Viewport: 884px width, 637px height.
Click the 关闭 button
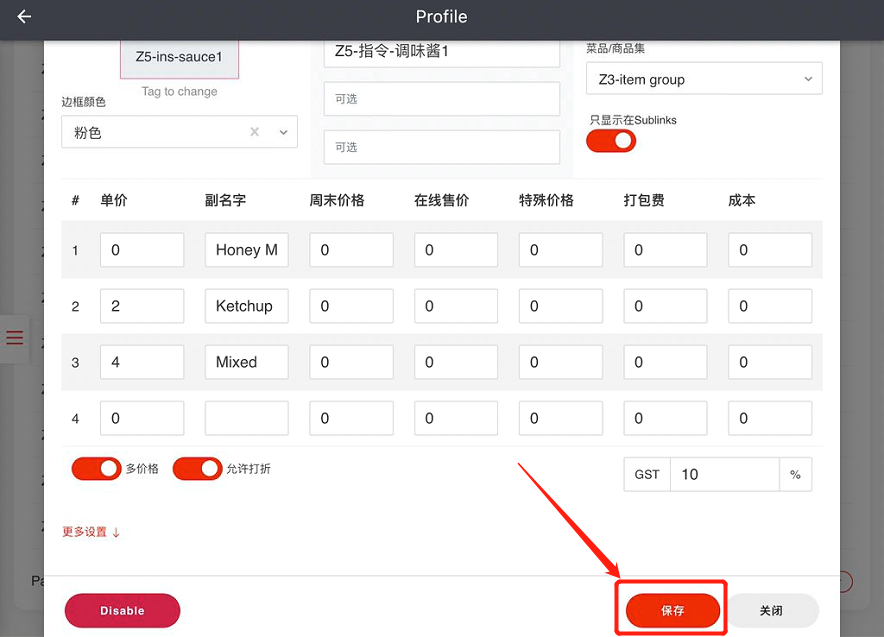click(771, 611)
